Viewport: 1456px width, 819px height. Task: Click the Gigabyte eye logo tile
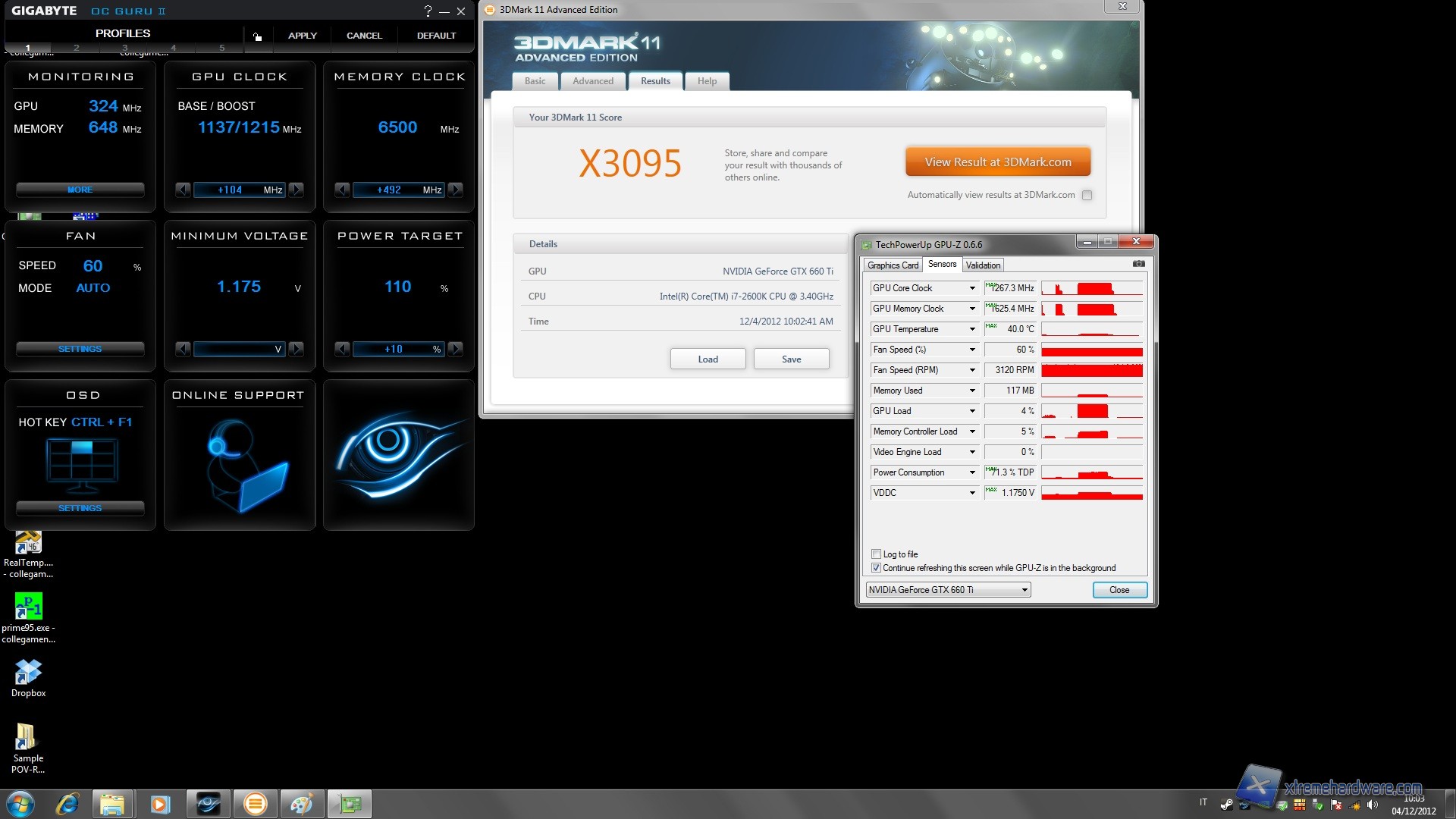tap(399, 457)
